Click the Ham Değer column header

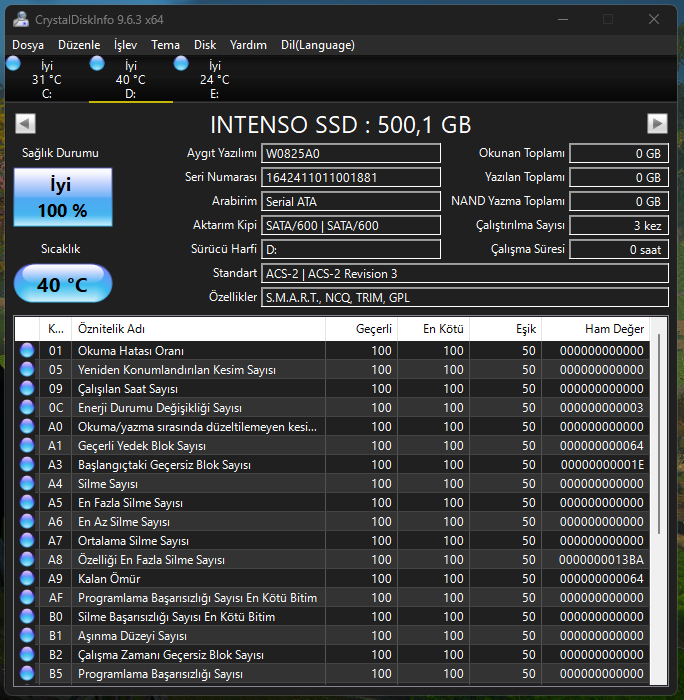596,329
